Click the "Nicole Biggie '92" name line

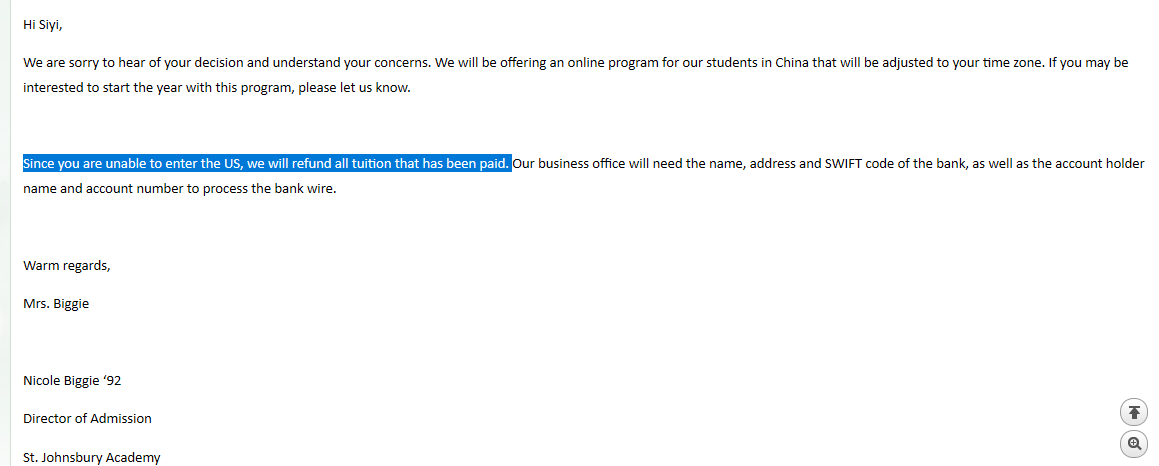point(72,381)
